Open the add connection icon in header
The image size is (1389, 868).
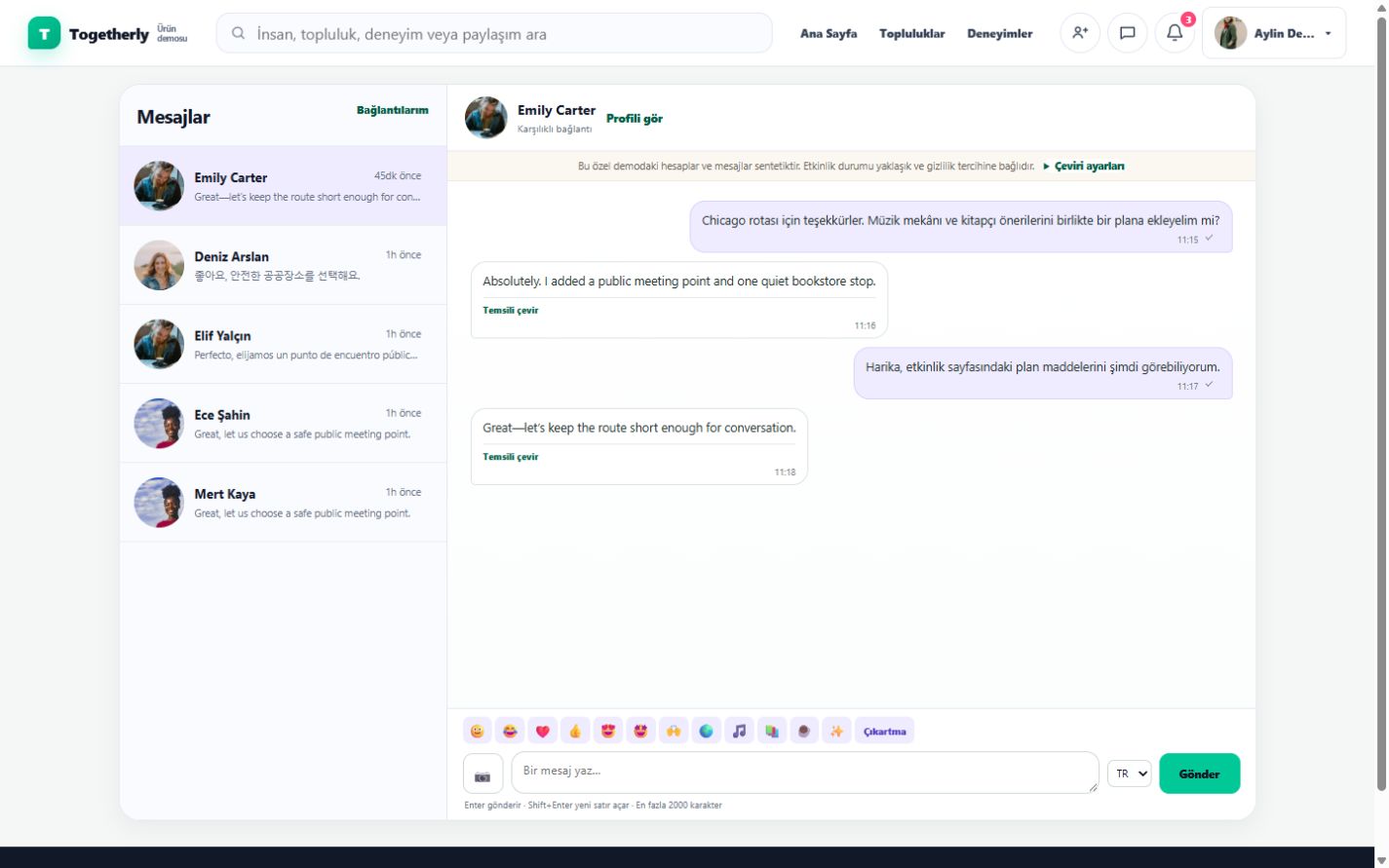click(1080, 33)
